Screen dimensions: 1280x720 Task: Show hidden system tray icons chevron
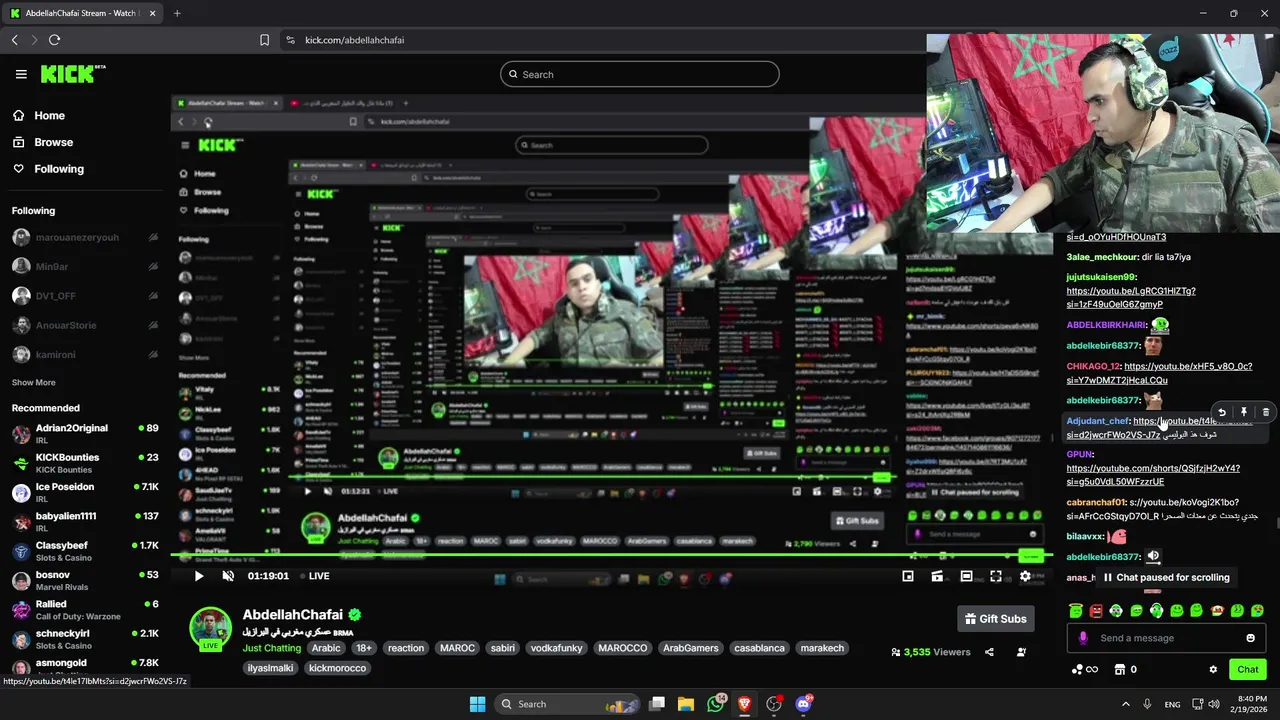(1125, 704)
